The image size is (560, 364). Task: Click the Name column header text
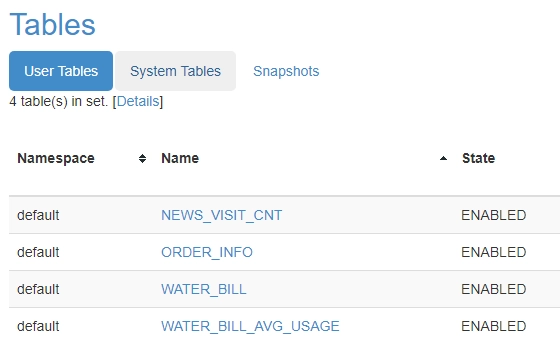click(x=180, y=158)
